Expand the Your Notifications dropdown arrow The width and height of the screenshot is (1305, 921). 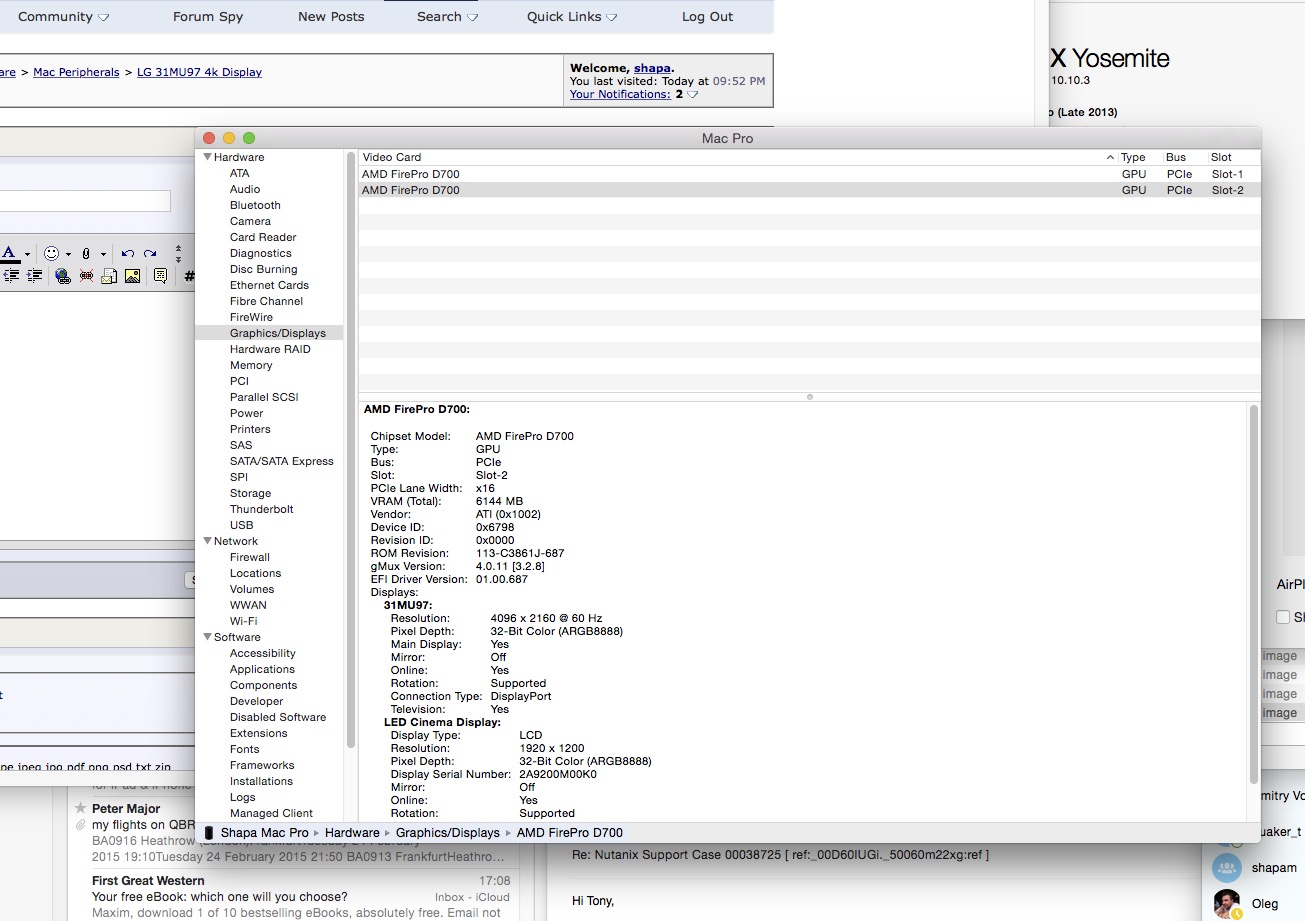click(x=692, y=95)
